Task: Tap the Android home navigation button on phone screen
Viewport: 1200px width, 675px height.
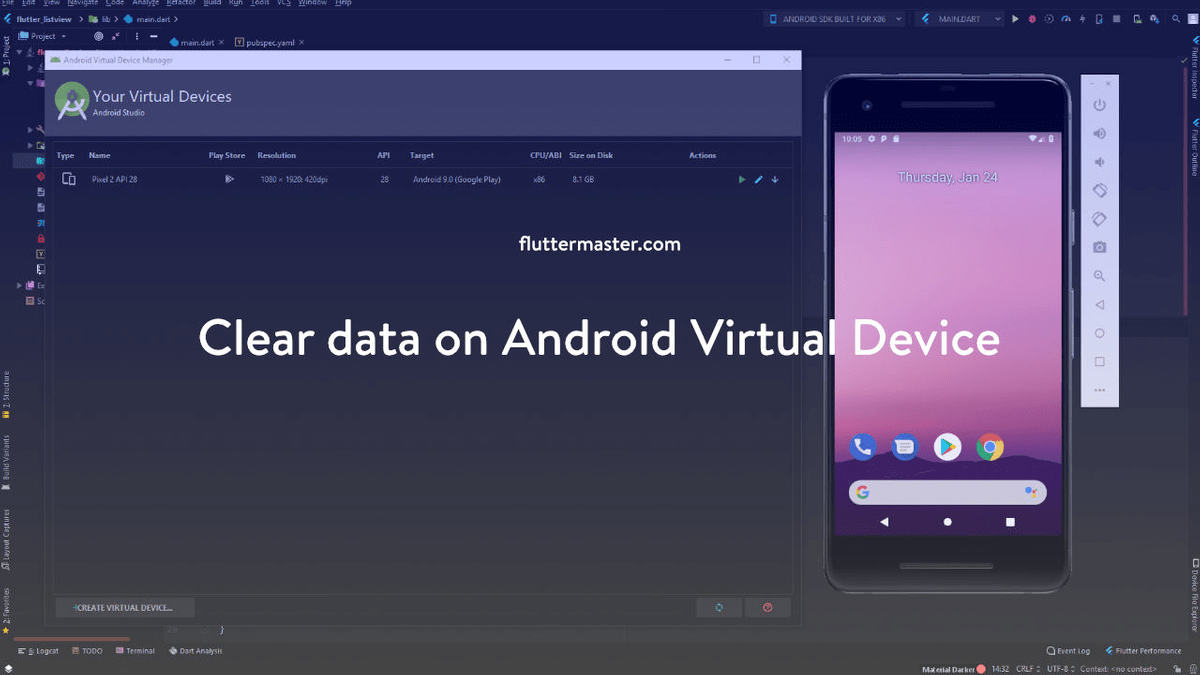Action: (x=947, y=522)
